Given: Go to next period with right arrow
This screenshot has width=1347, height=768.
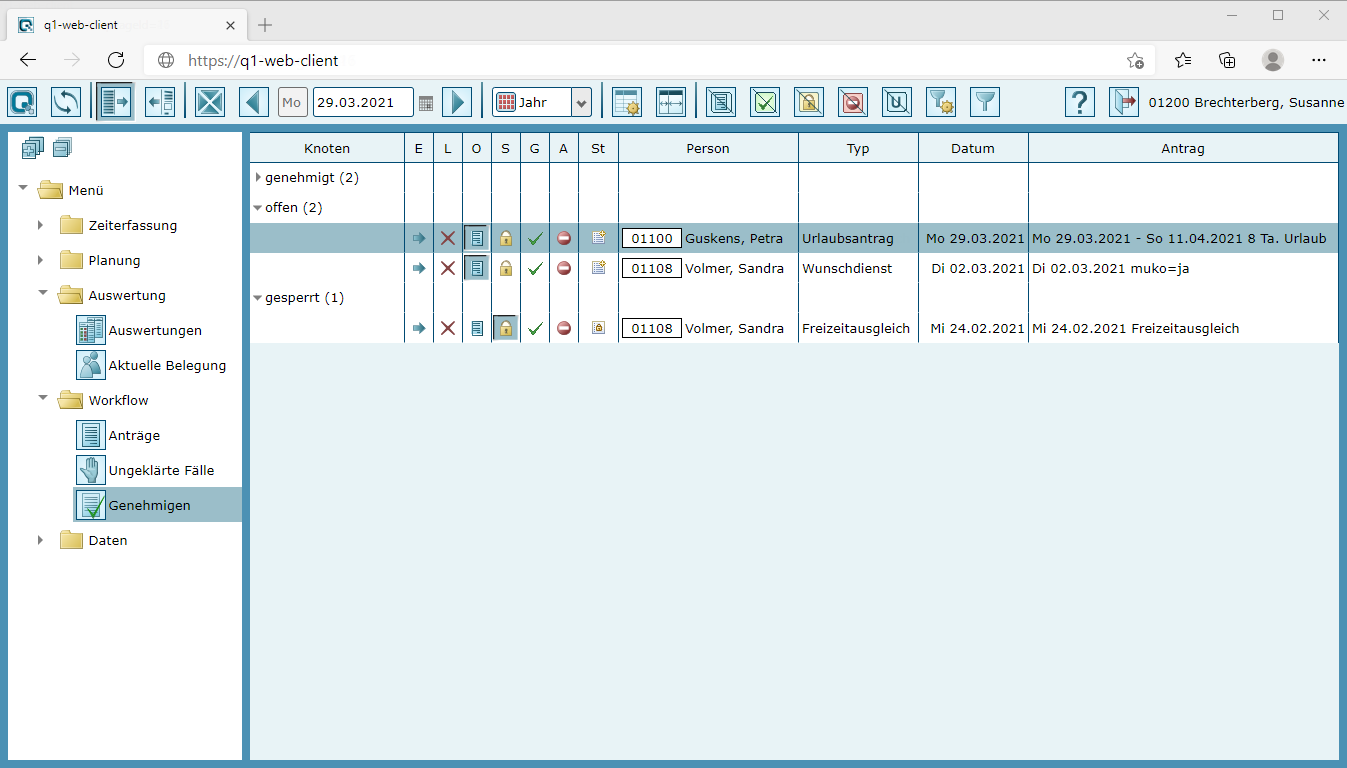Looking at the screenshot, I should click(x=456, y=102).
